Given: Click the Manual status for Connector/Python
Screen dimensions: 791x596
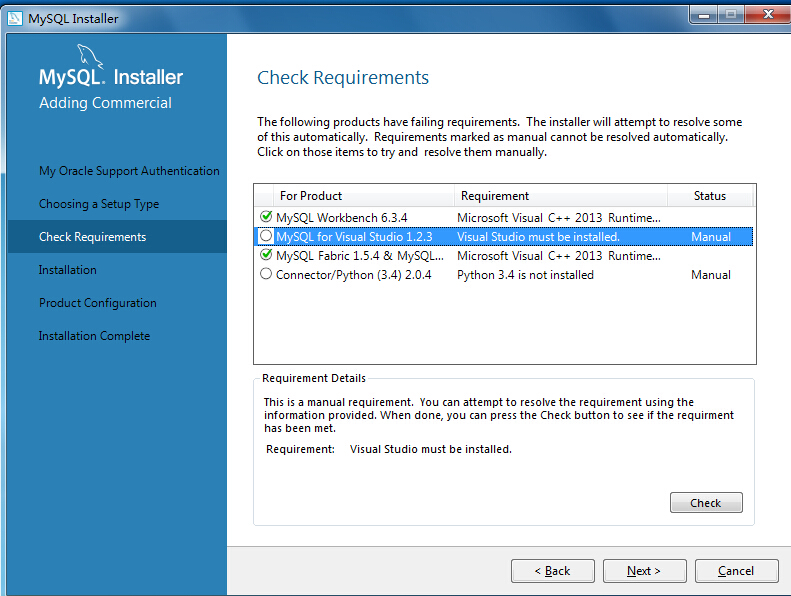Looking at the screenshot, I should [711, 275].
